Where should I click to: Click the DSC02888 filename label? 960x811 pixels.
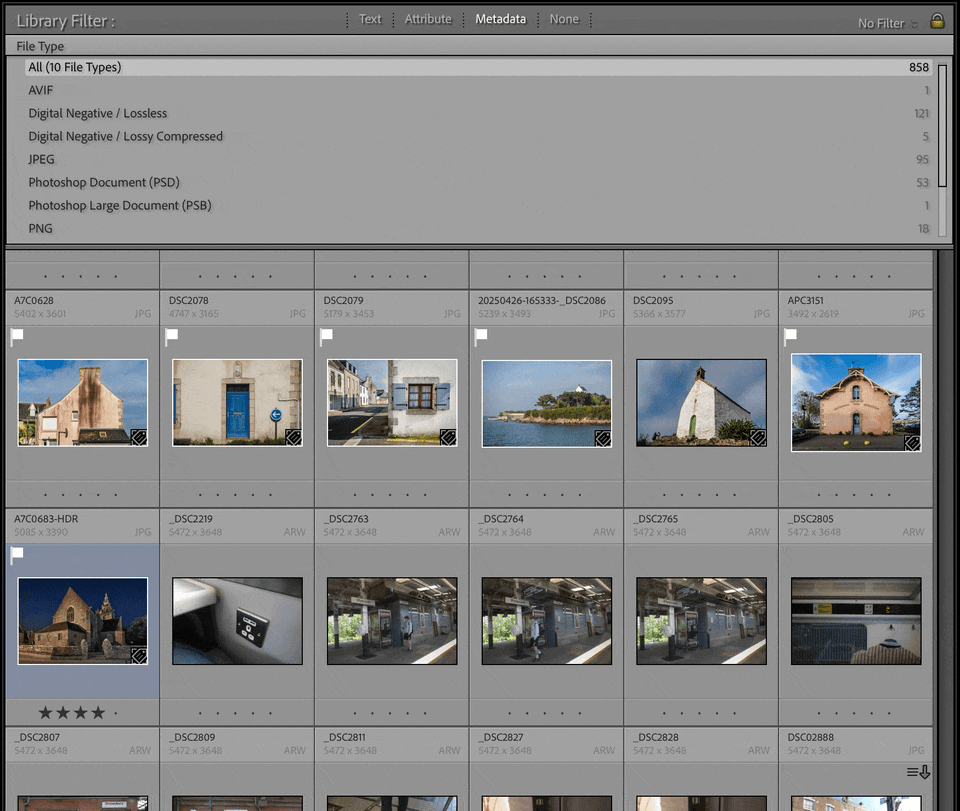click(811, 737)
